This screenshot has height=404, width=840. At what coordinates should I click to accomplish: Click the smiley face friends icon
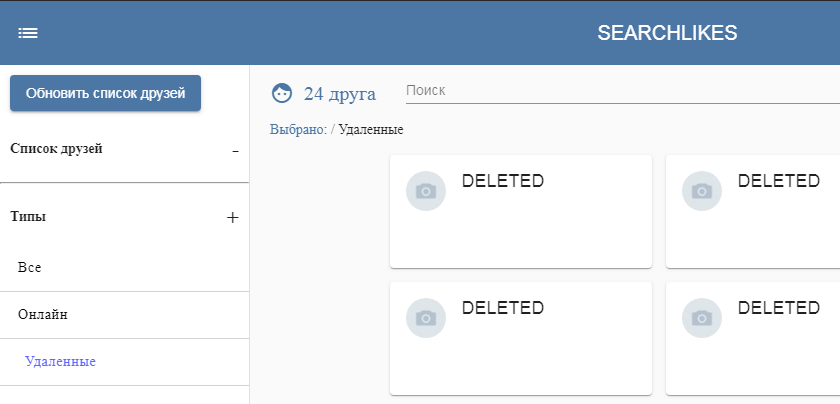[282, 93]
